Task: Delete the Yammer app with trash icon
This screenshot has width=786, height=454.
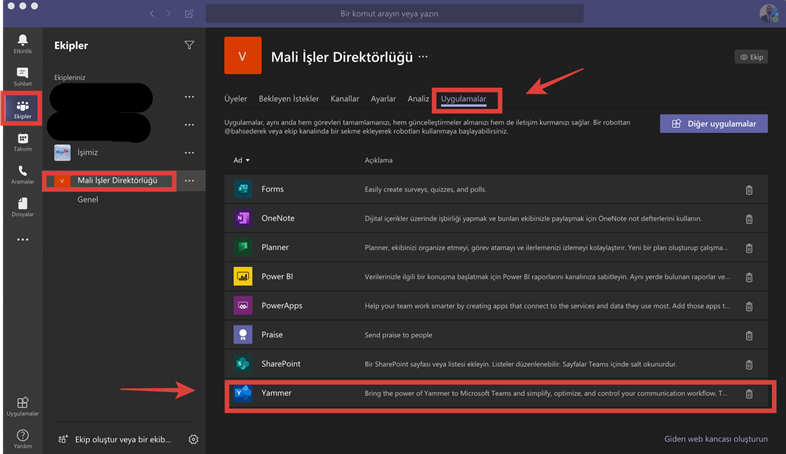Action: (x=749, y=394)
